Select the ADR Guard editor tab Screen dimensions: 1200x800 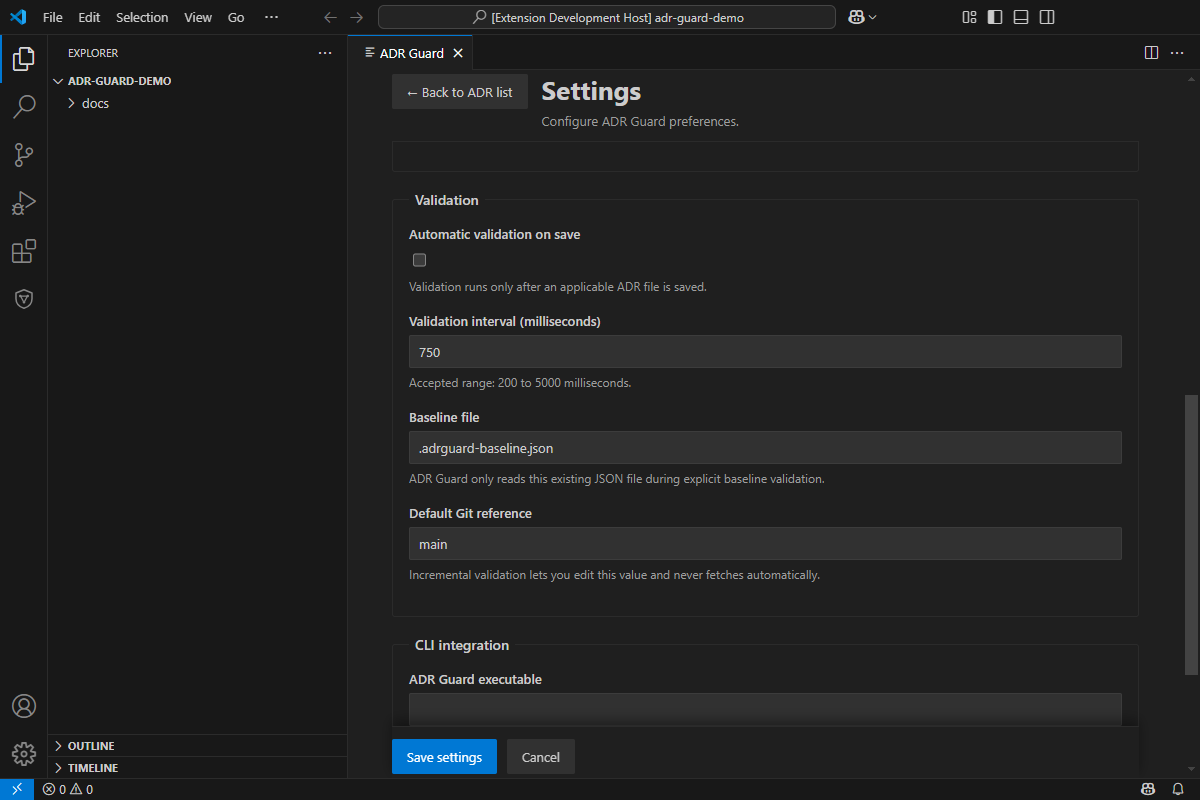pyautogui.click(x=411, y=53)
